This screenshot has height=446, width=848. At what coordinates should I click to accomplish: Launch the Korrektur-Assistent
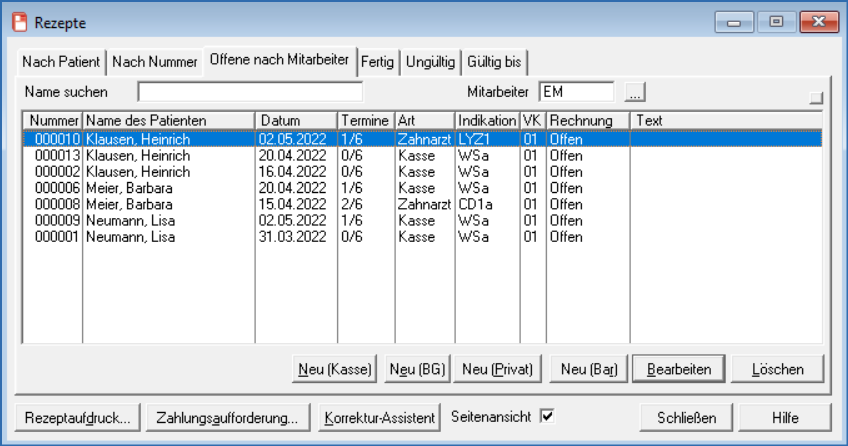(379, 418)
